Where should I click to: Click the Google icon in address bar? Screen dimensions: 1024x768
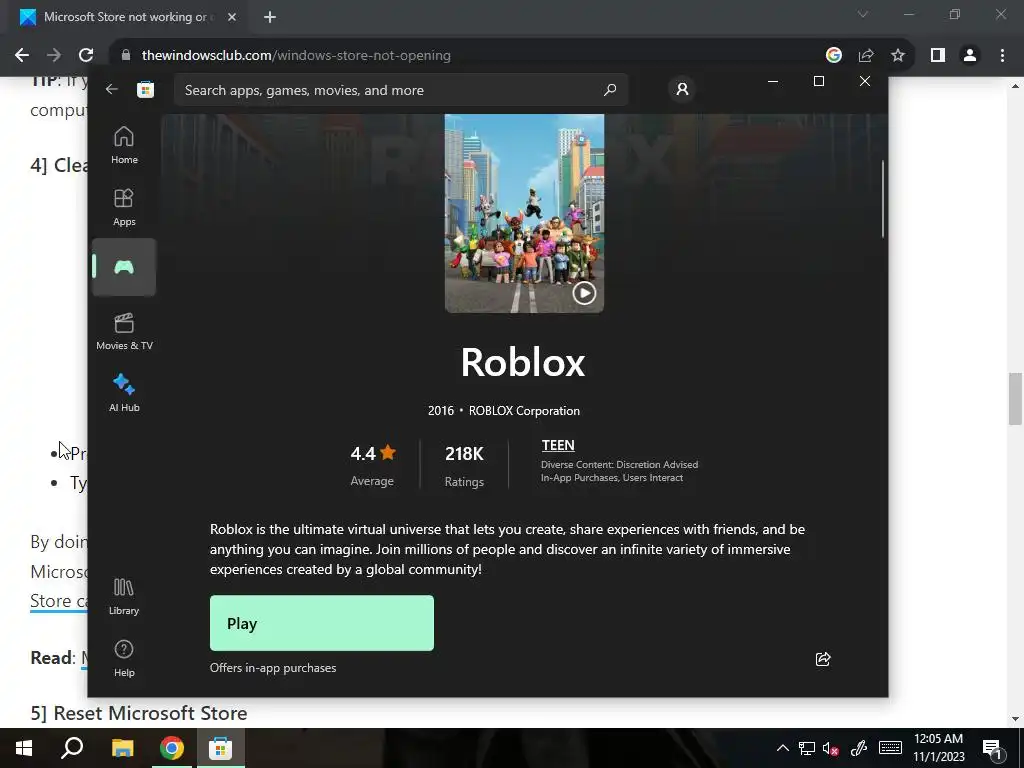833,56
